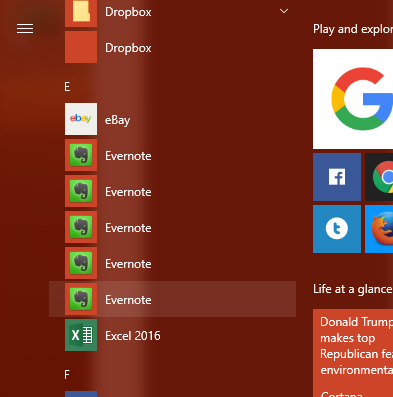Launch the highlighted Evernote entry above Excel

click(172, 299)
